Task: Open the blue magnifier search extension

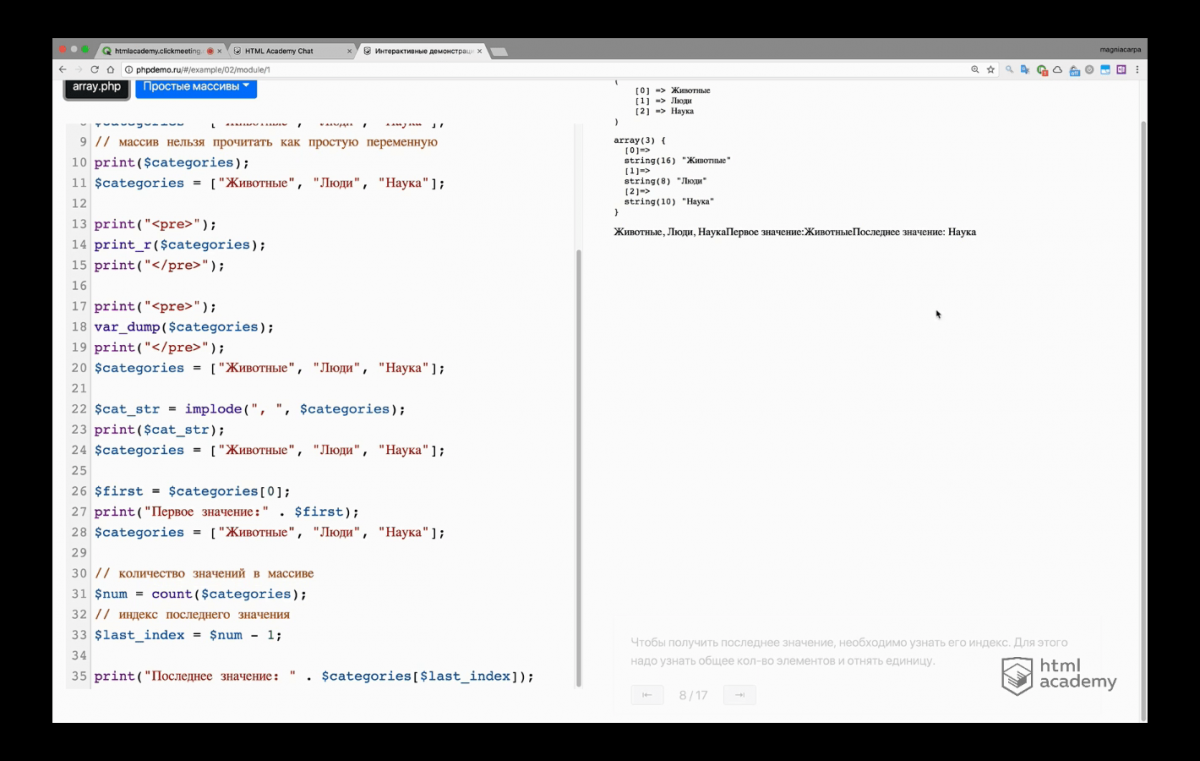Action: [1010, 70]
